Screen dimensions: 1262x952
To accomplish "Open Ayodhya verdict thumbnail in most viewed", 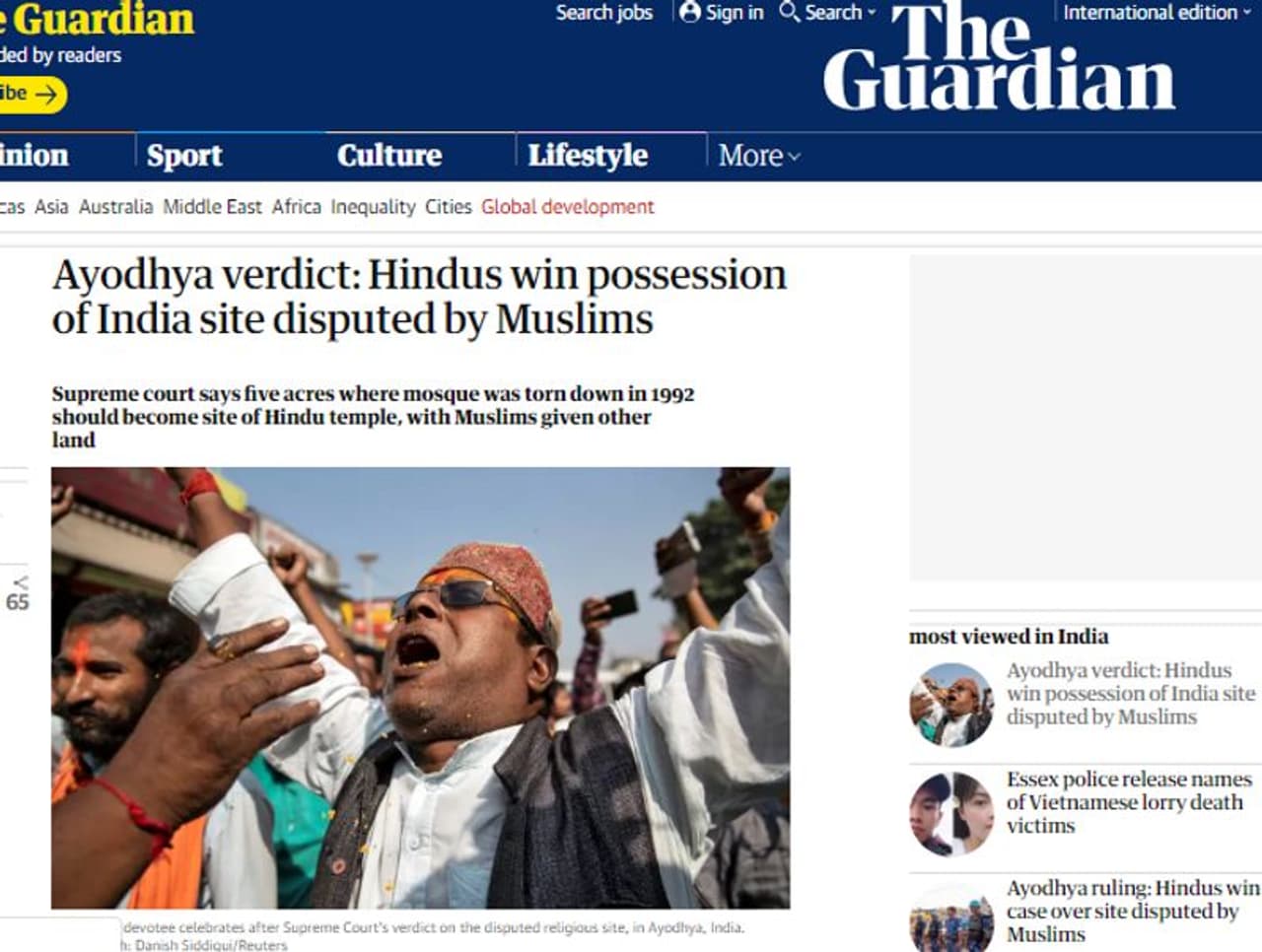I will [951, 706].
